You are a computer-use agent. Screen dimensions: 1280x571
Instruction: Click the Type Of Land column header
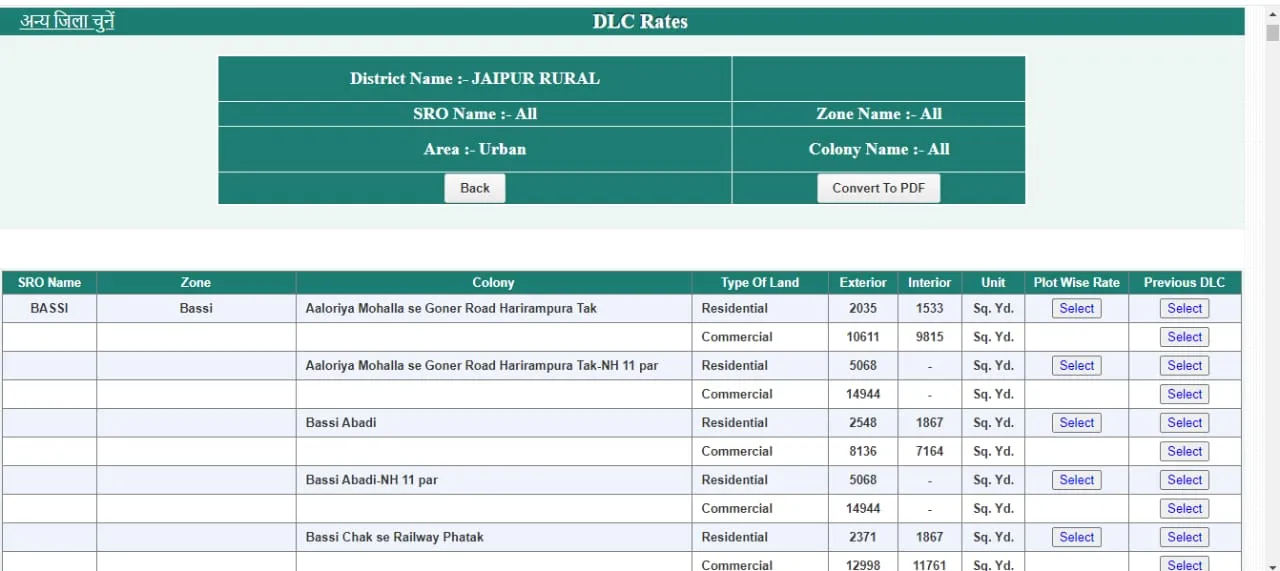point(760,283)
